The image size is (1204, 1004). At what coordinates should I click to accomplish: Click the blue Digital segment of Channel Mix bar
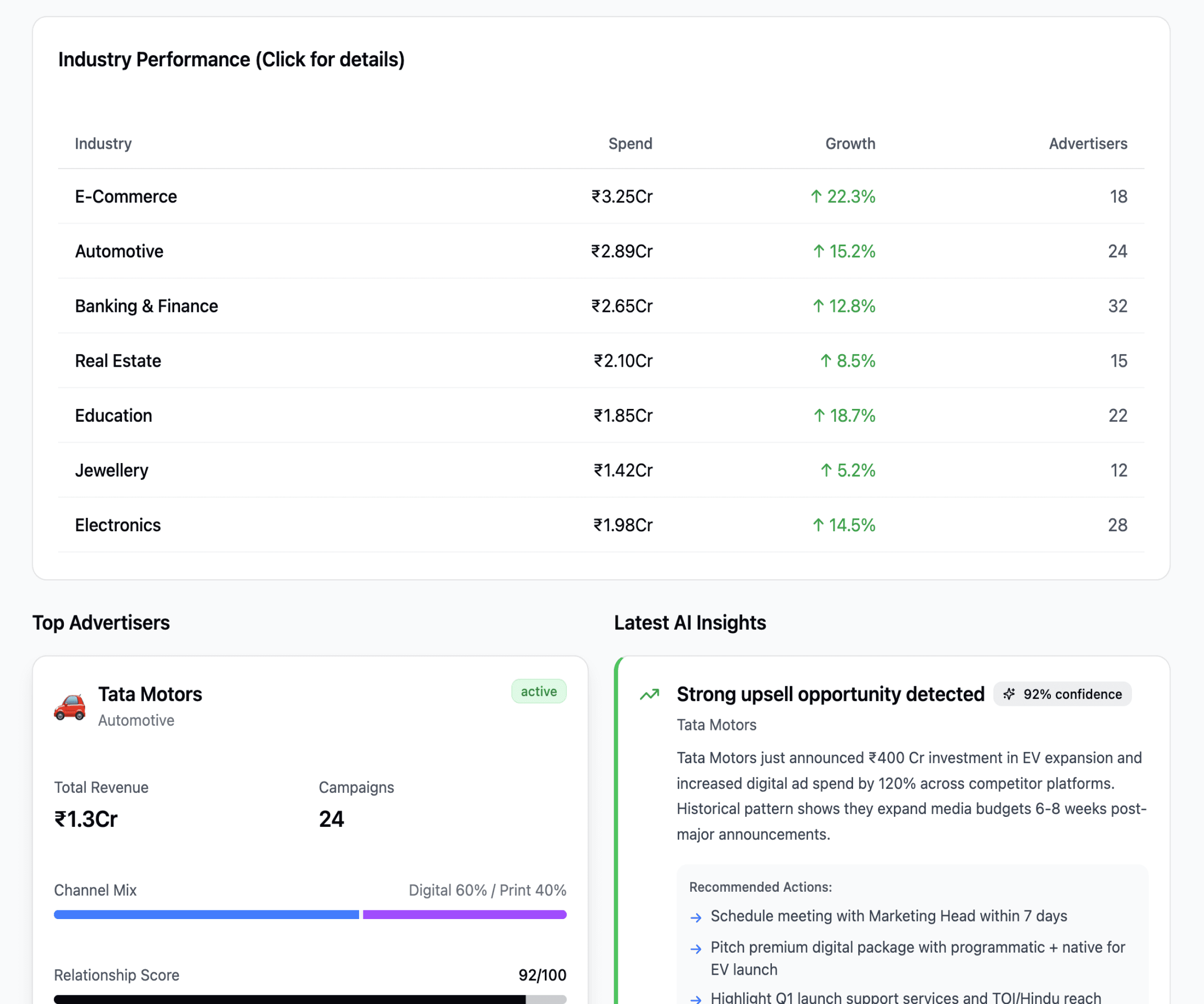click(x=206, y=915)
